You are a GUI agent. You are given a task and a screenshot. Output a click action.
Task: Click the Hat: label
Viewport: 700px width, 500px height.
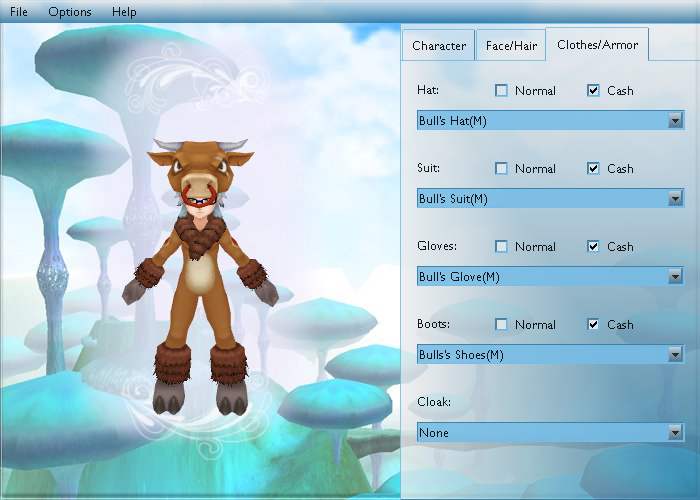(428, 90)
